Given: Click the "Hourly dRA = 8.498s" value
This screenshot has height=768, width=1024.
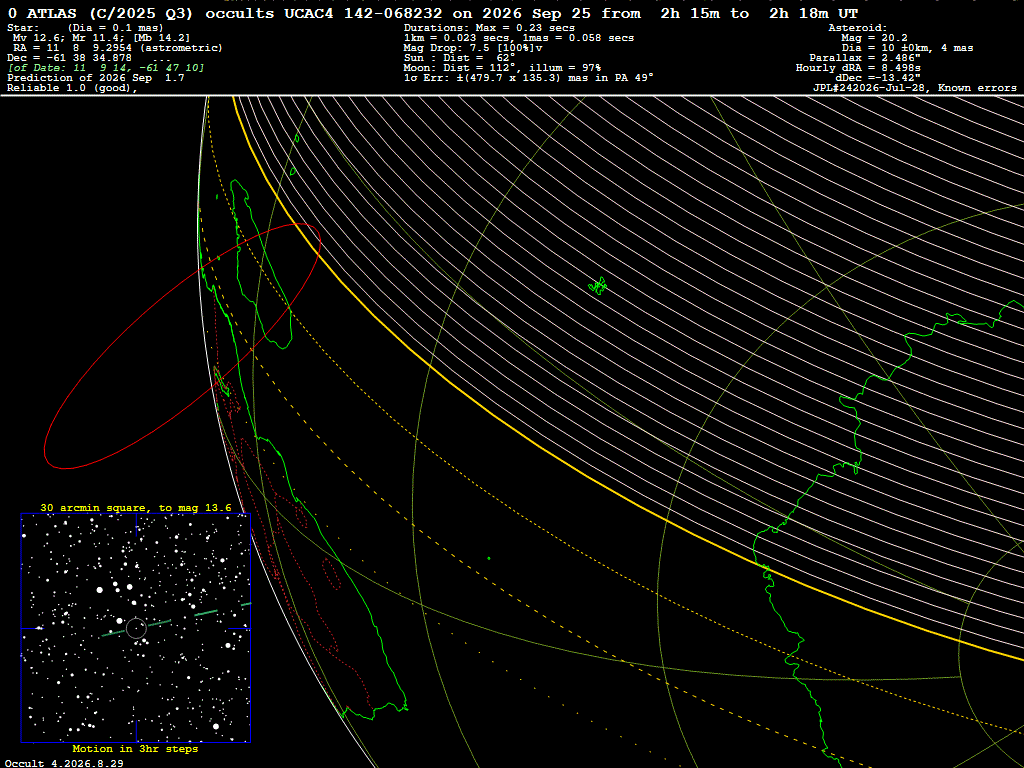Looking at the screenshot, I should (x=858, y=68).
